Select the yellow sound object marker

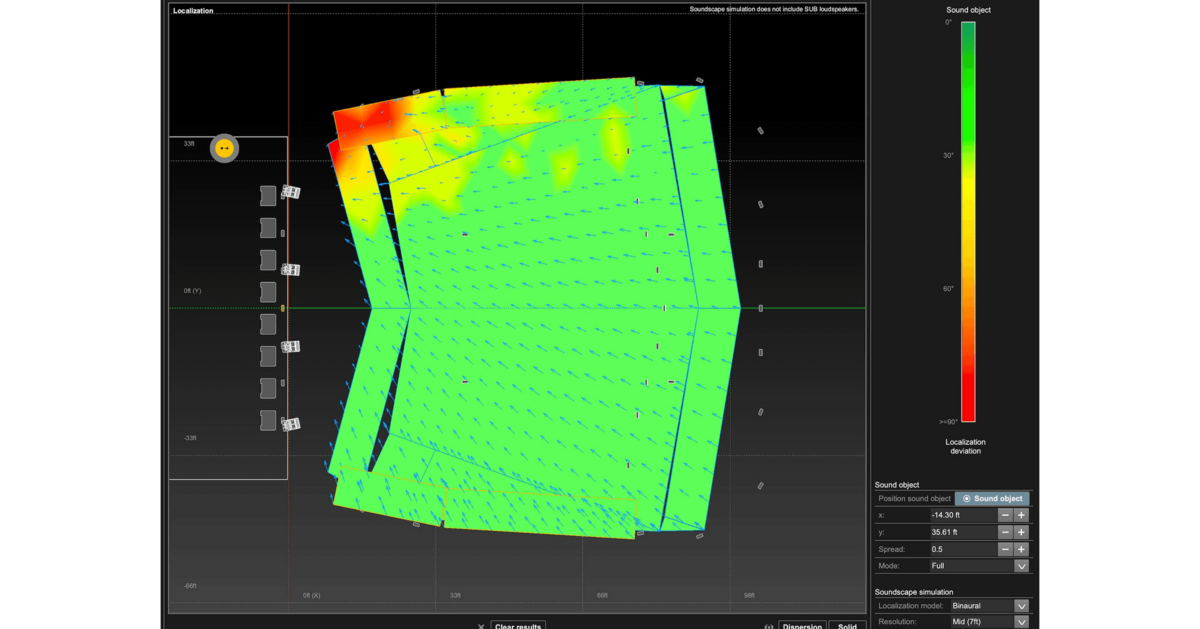pos(222,148)
